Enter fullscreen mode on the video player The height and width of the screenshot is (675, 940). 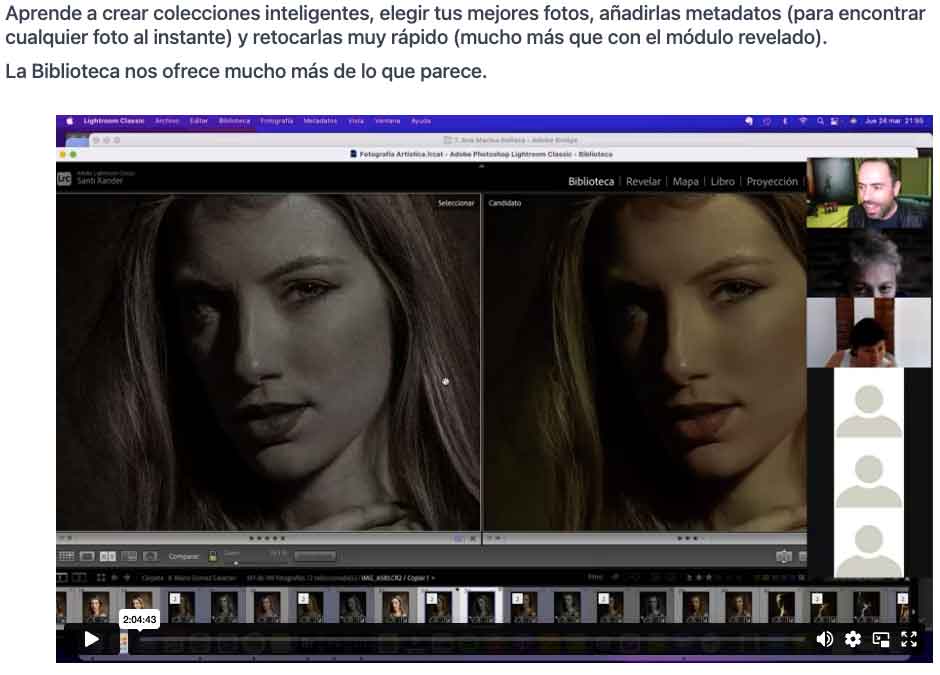click(x=909, y=639)
